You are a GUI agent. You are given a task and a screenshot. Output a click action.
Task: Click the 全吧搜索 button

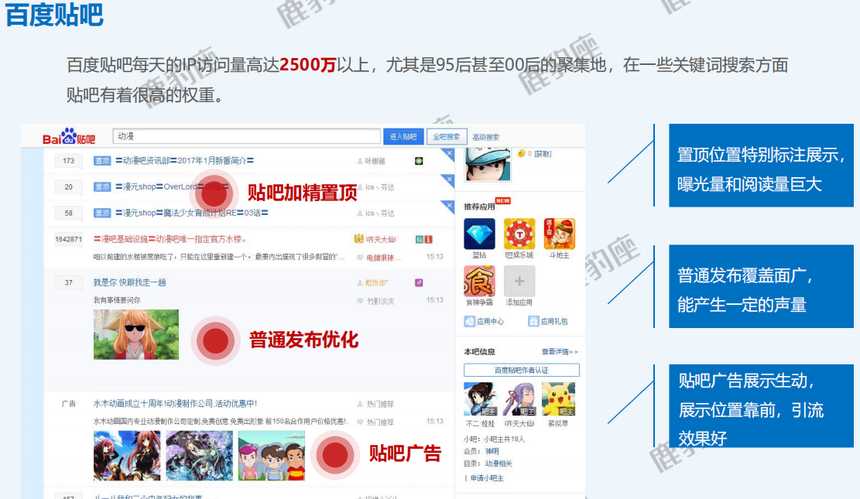tap(446, 137)
